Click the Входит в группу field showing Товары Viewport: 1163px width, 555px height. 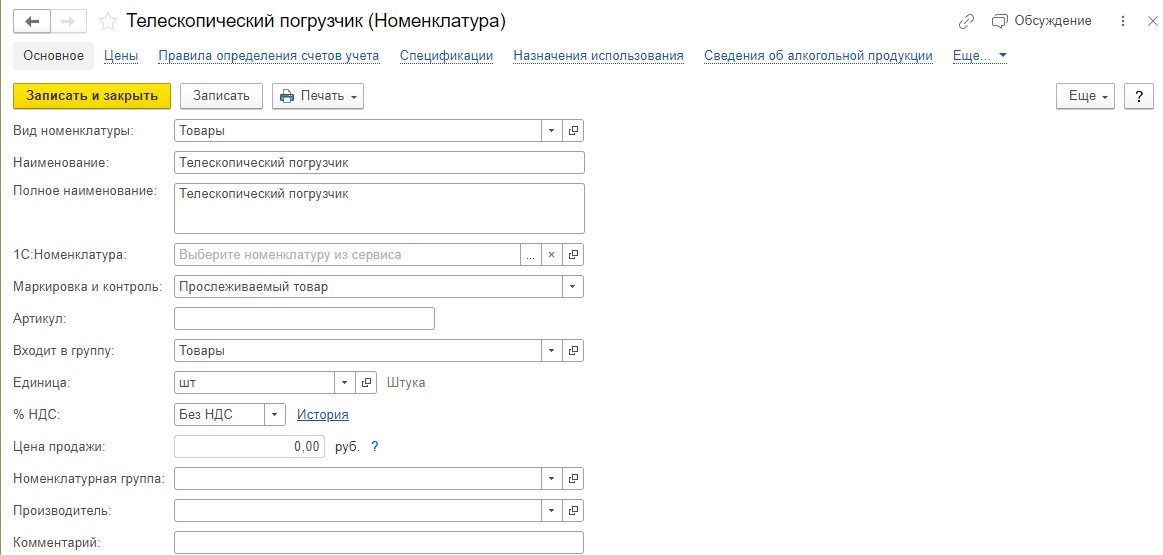(x=358, y=350)
